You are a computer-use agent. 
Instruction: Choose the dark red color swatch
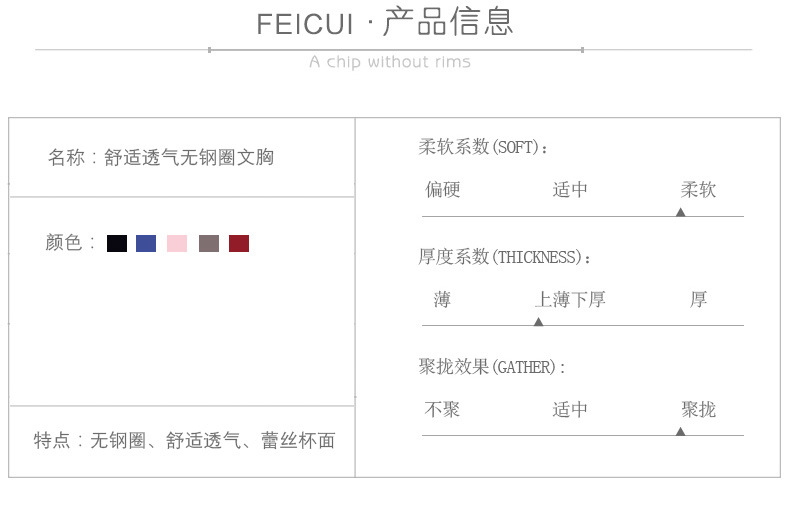point(239,243)
